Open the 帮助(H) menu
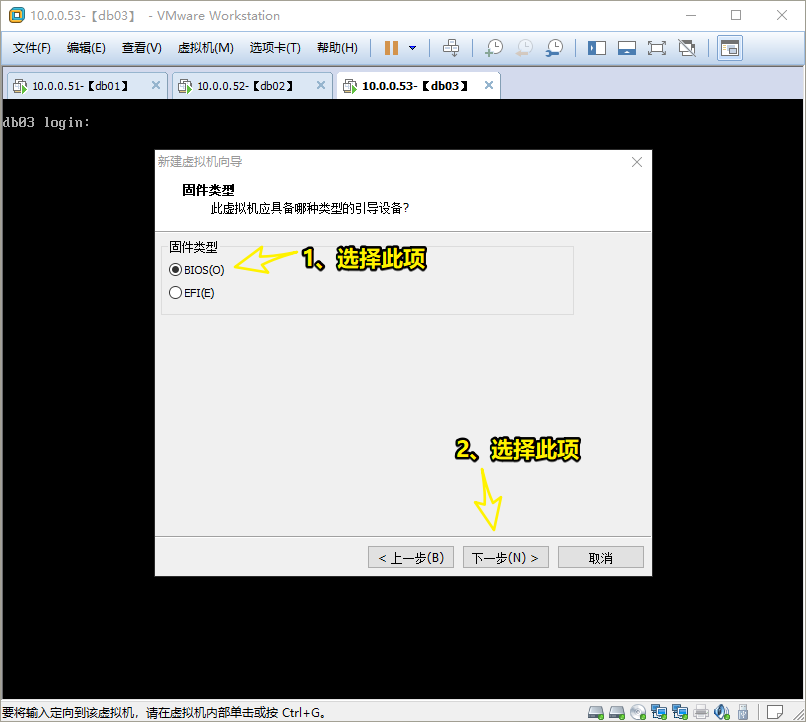Screen dimensions: 806x722 coord(338,48)
